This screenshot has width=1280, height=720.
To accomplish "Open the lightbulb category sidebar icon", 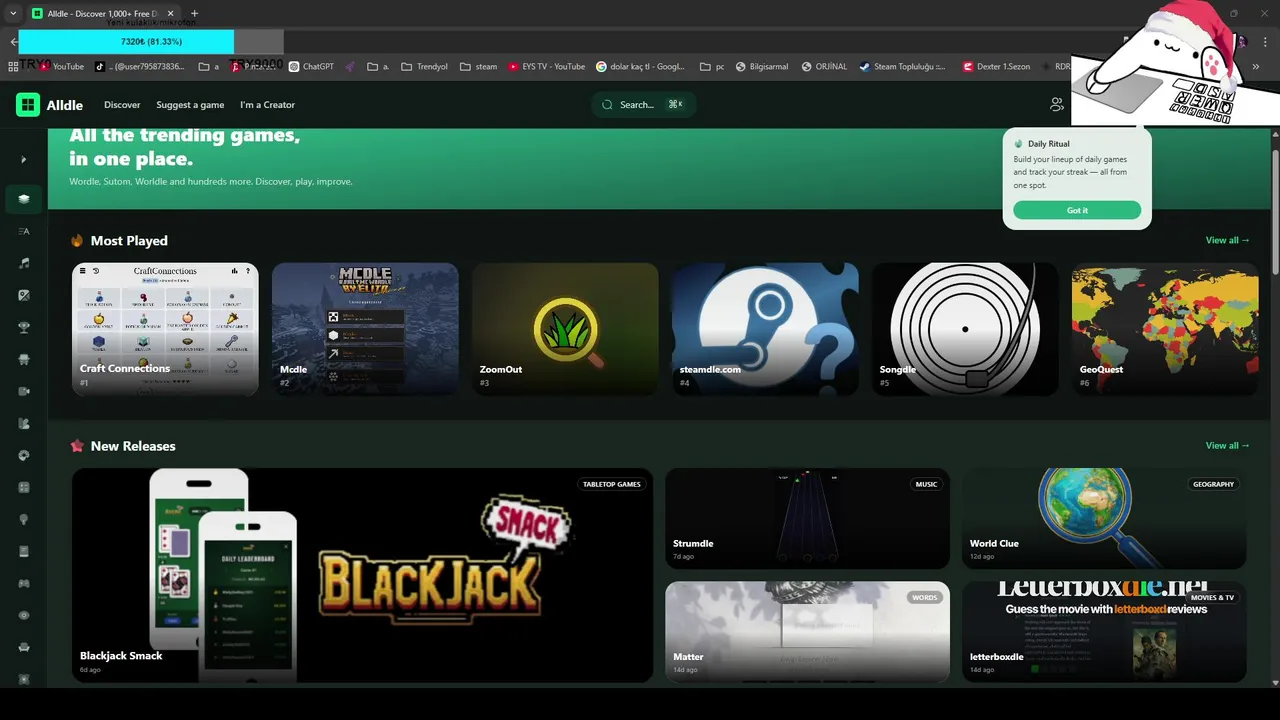I will tap(24, 519).
